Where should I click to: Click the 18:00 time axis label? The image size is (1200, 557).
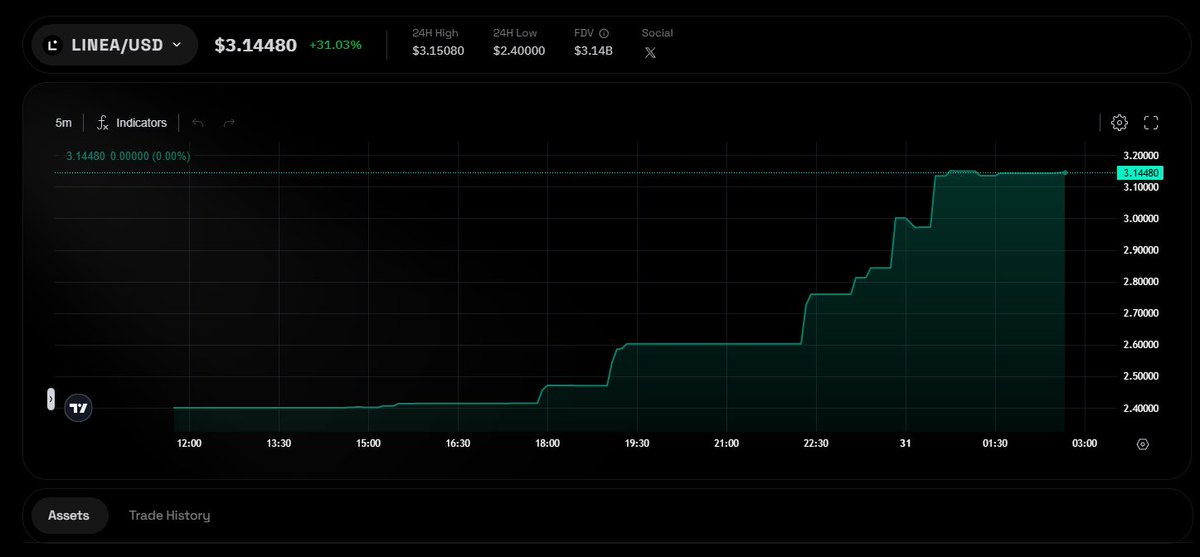547,444
